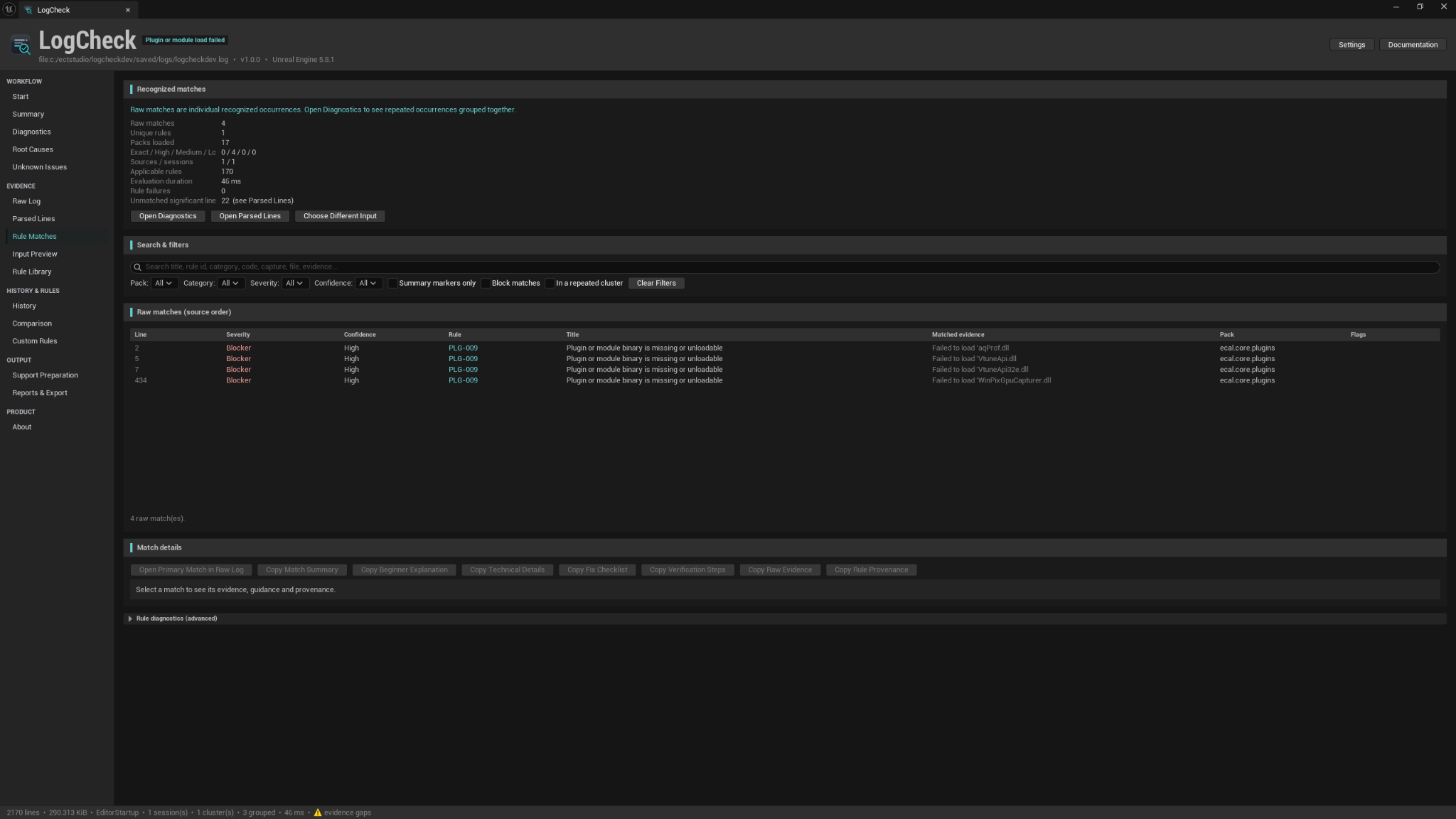Click PLG-009 rule link on line 2 row

click(x=463, y=348)
